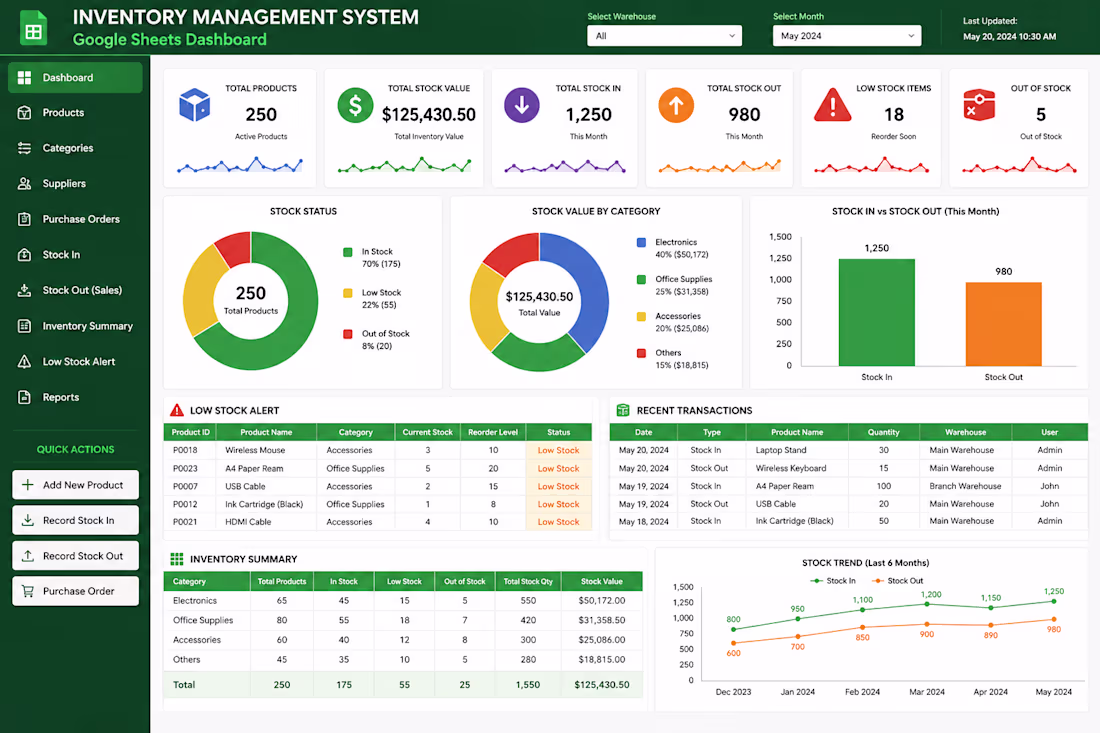This screenshot has width=1100, height=733.
Task: Click the green Stock In bar
Action: click(x=877, y=313)
